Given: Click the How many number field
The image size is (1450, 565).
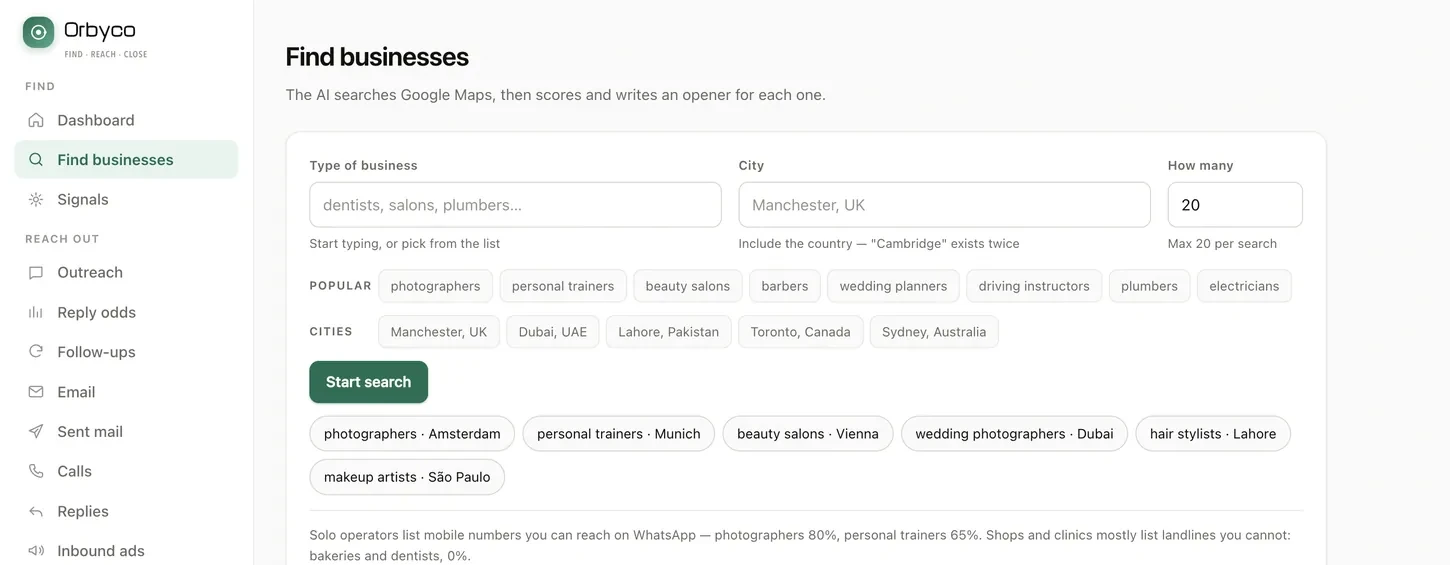Looking at the screenshot, I should coord(1235,205).
